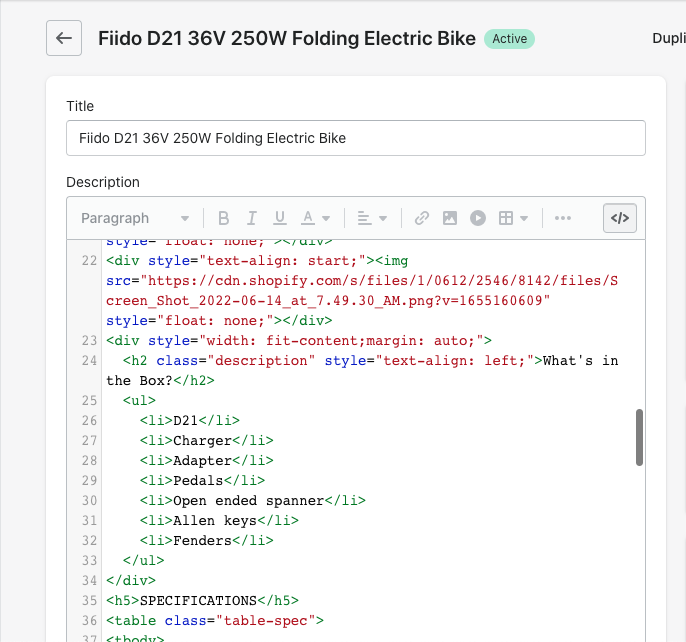Screen dimensions: 686x642
Task: Insert an image
Action: point(450,218)
